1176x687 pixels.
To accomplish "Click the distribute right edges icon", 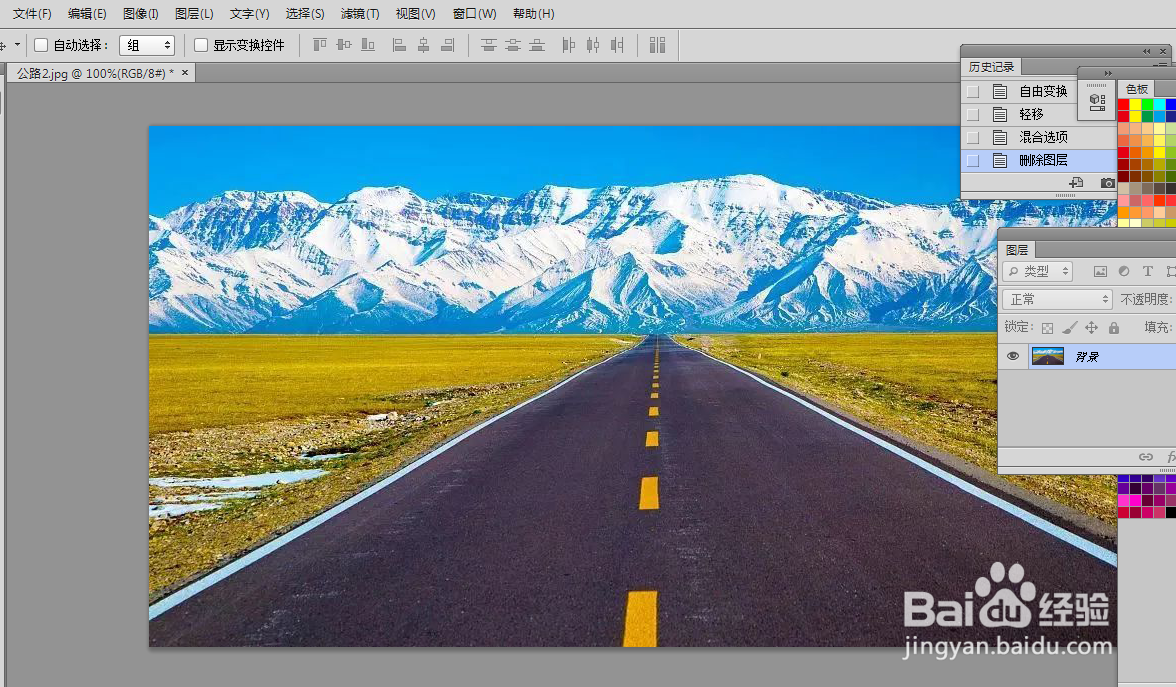I will (617, 45).
